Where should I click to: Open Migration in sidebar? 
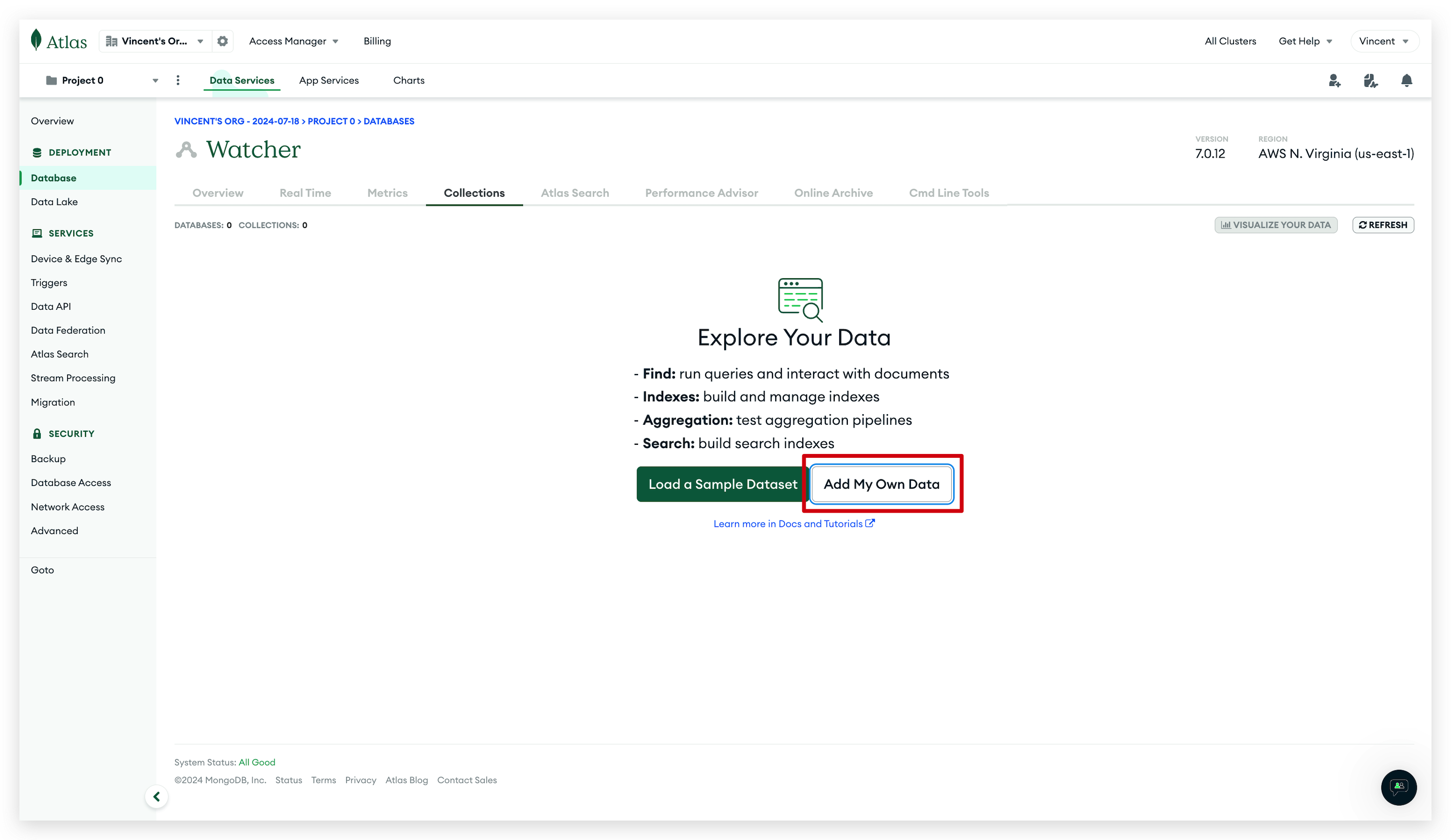(x=53, y=402)
